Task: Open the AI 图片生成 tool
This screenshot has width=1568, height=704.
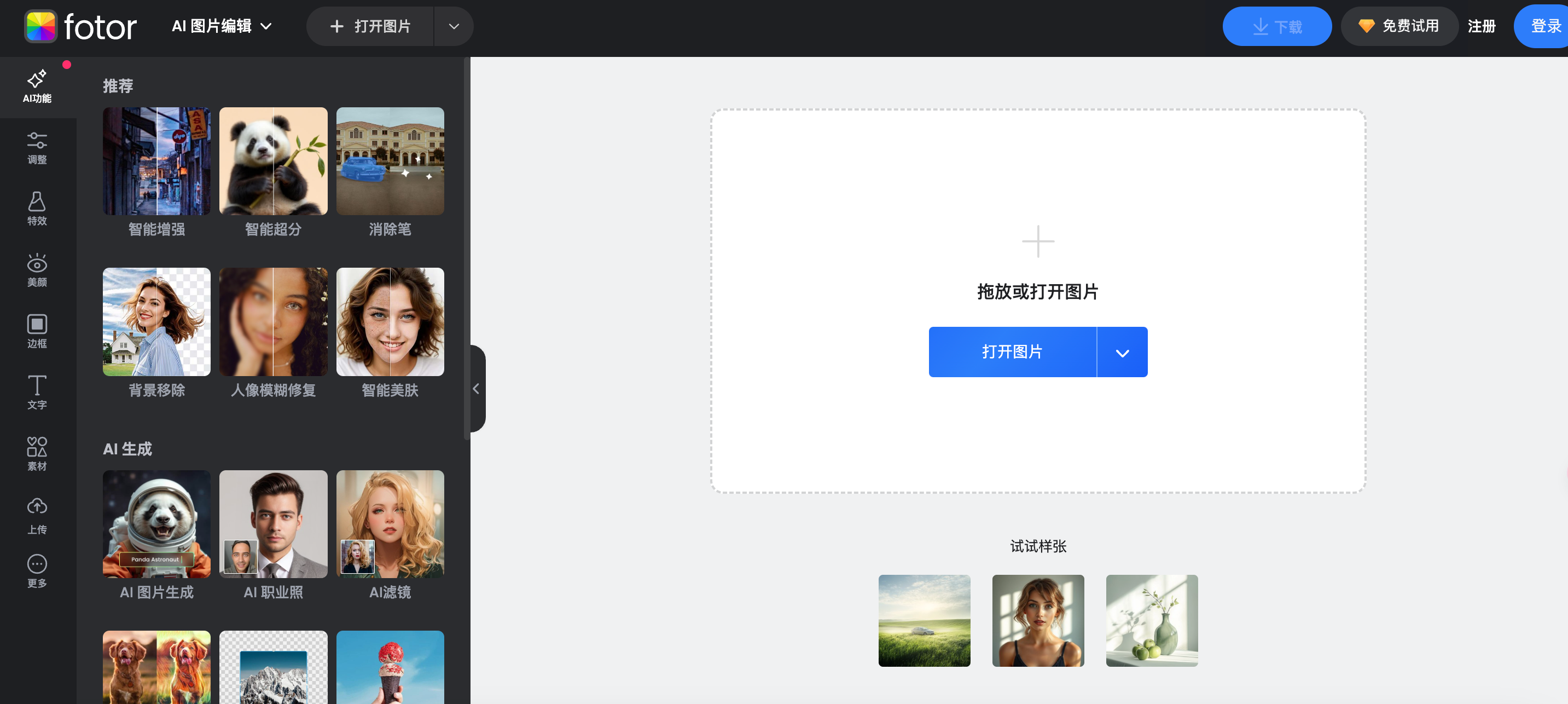Action: pyautogui.click(x=156, y=535)
